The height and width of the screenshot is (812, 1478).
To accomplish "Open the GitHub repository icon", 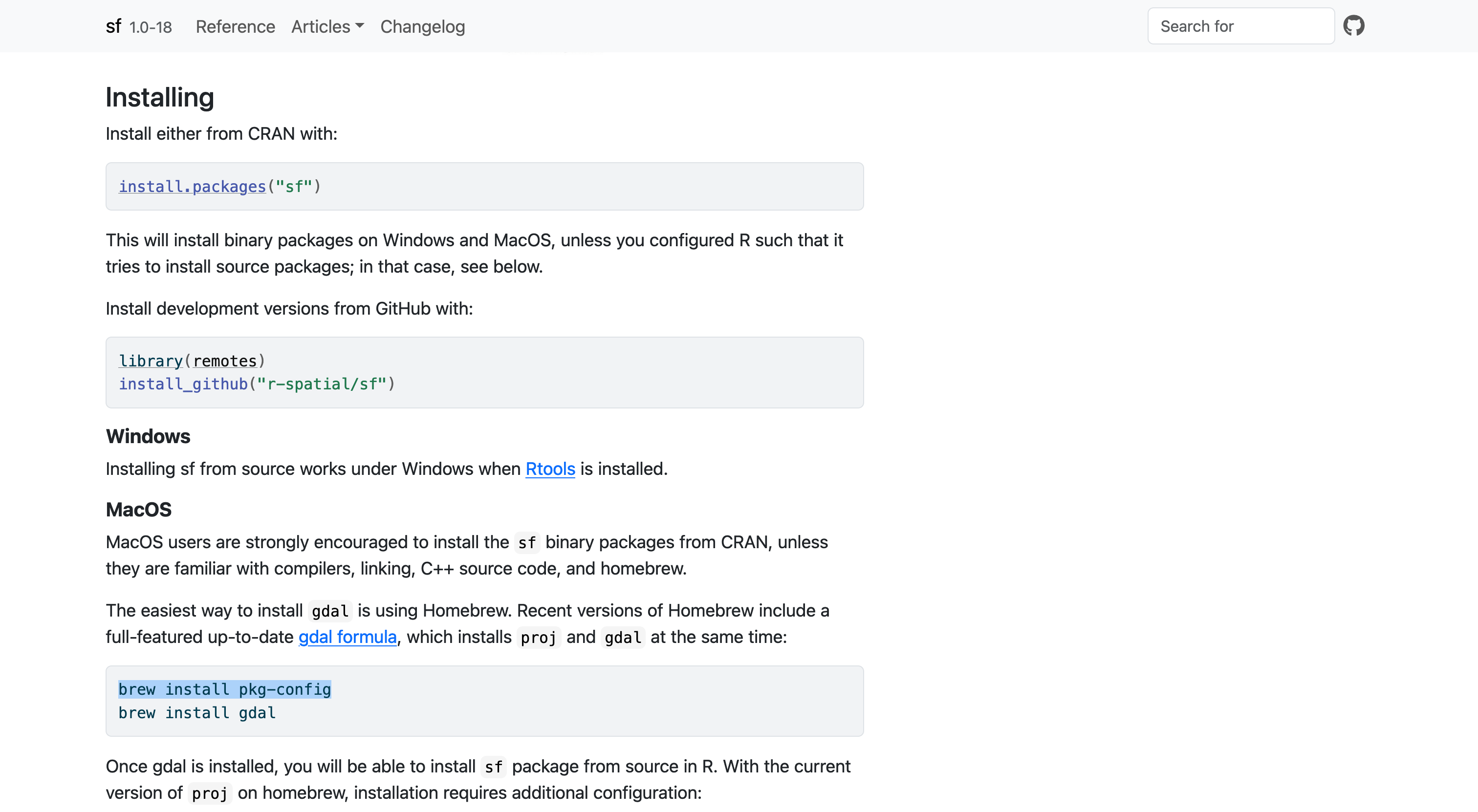I will pos(1353,26).
